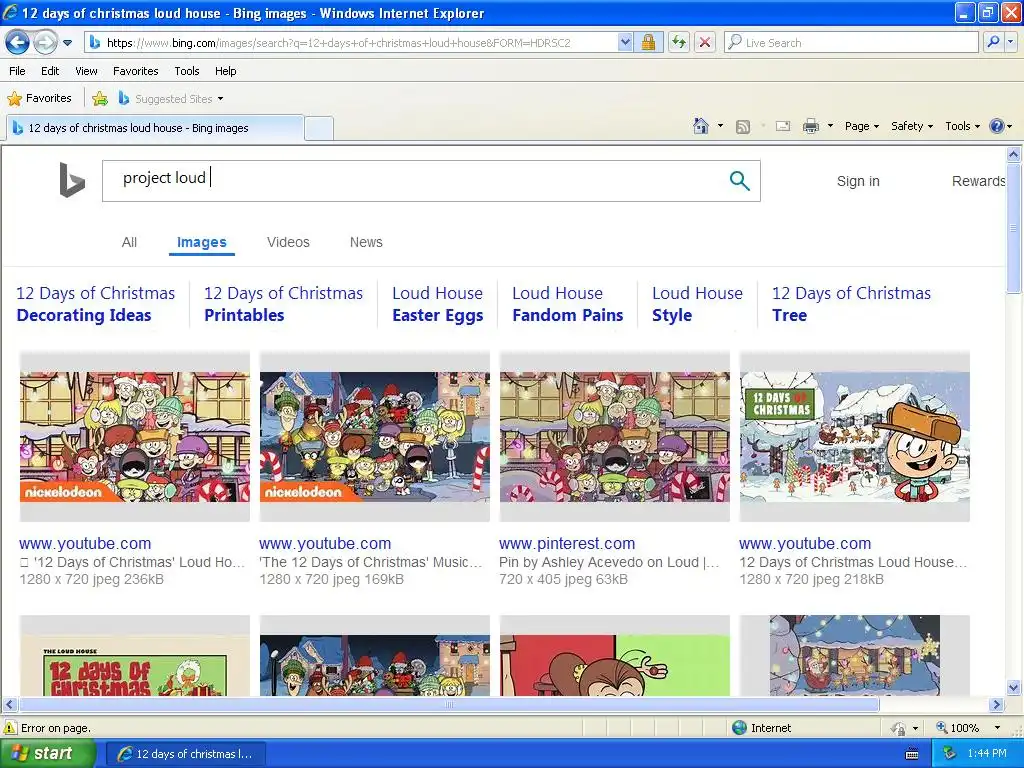Image resolution: width=1024 pixels, height=768 pixels.
Task: Open the View menu
Action: tap(86, 71)
